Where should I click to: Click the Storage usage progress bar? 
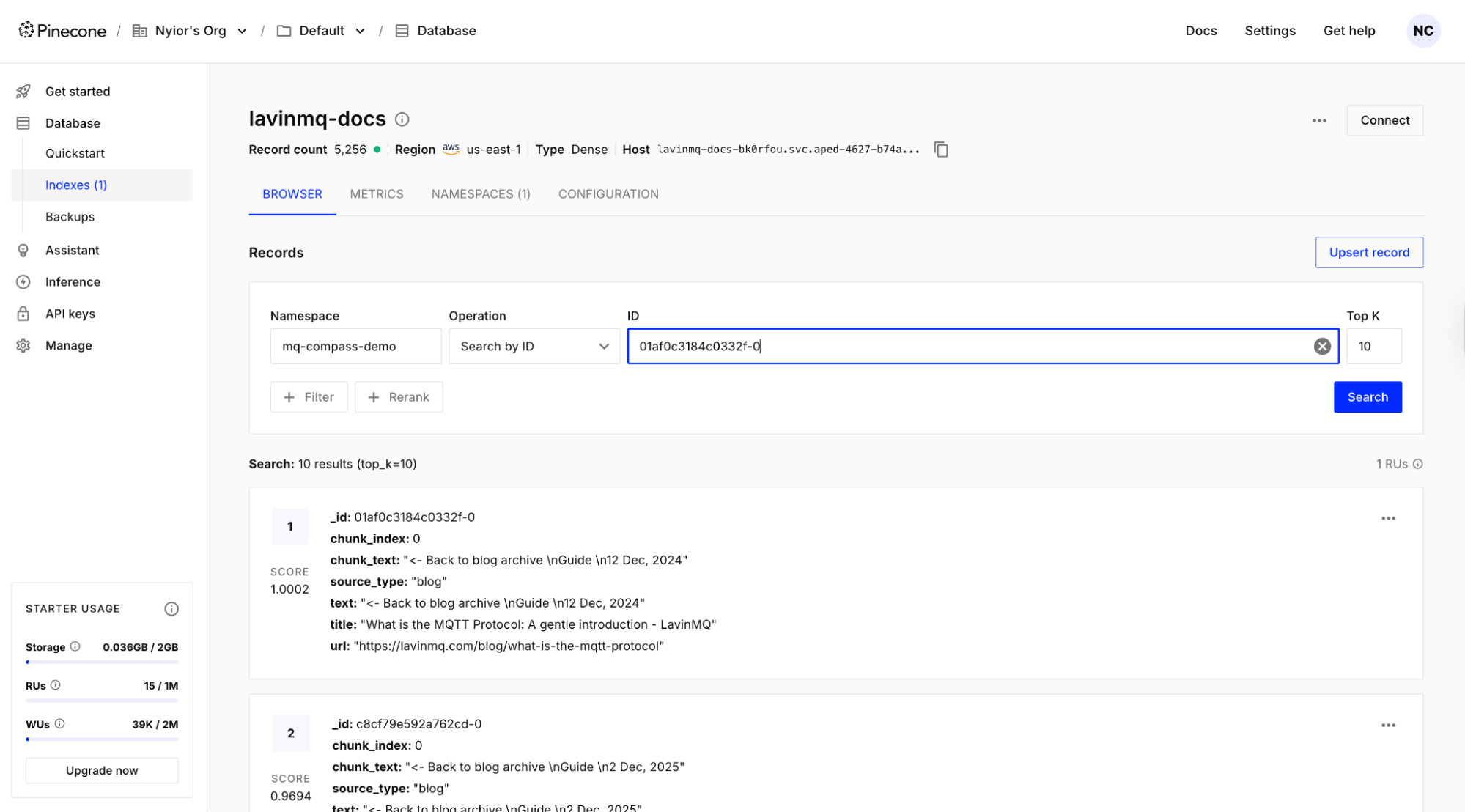click(102, 662)
